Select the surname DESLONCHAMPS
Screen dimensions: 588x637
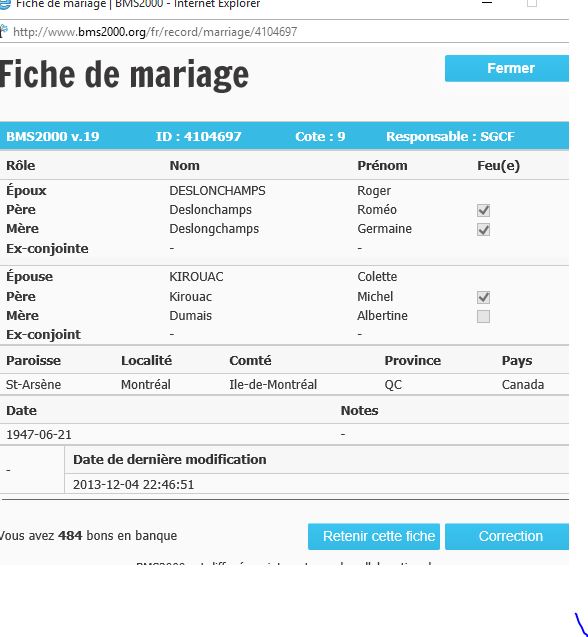tap(217, 191)
